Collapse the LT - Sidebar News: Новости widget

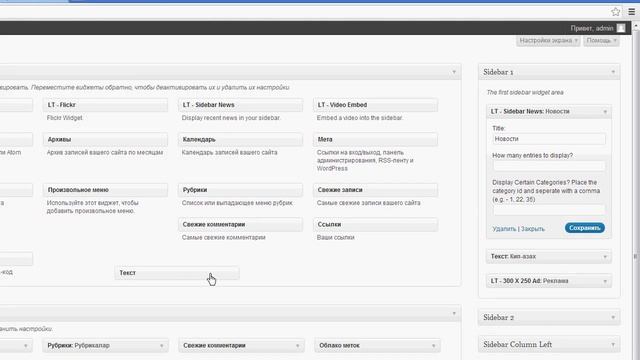(605, 111)
